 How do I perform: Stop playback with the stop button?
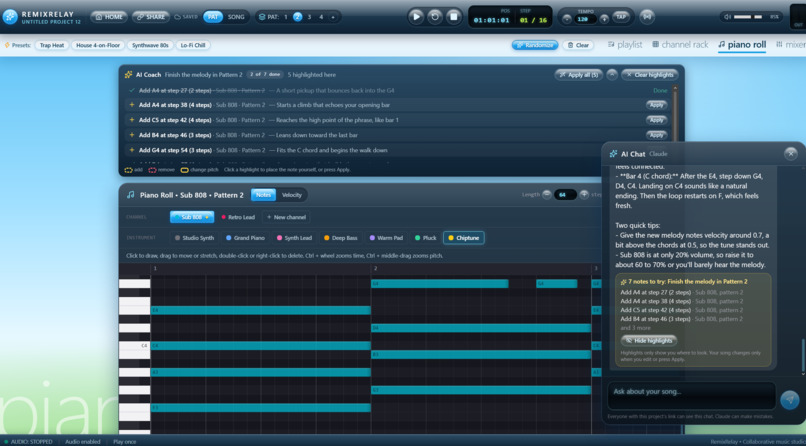[x=454, y=17]
